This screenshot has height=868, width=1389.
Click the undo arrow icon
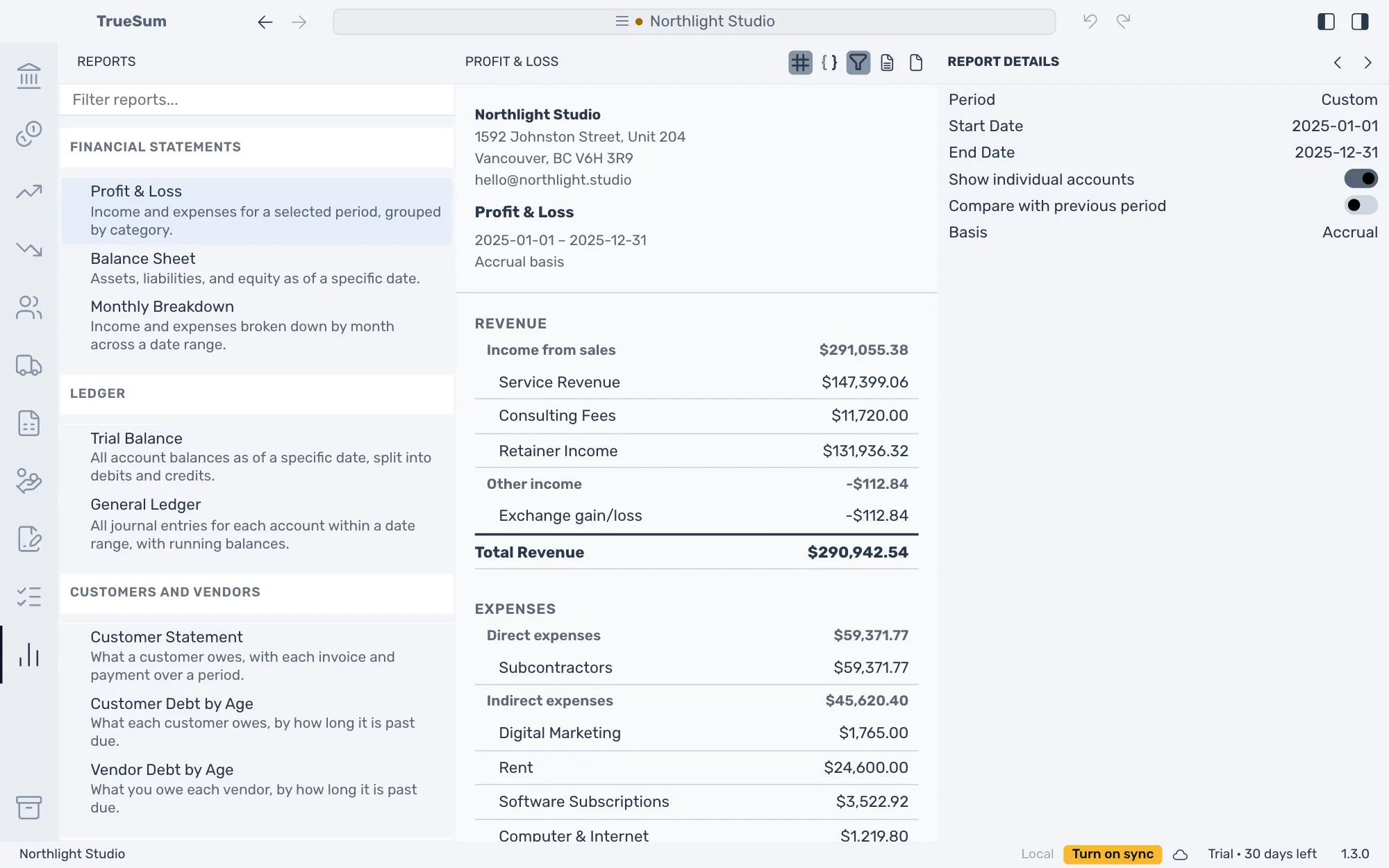pos(1090,22)
